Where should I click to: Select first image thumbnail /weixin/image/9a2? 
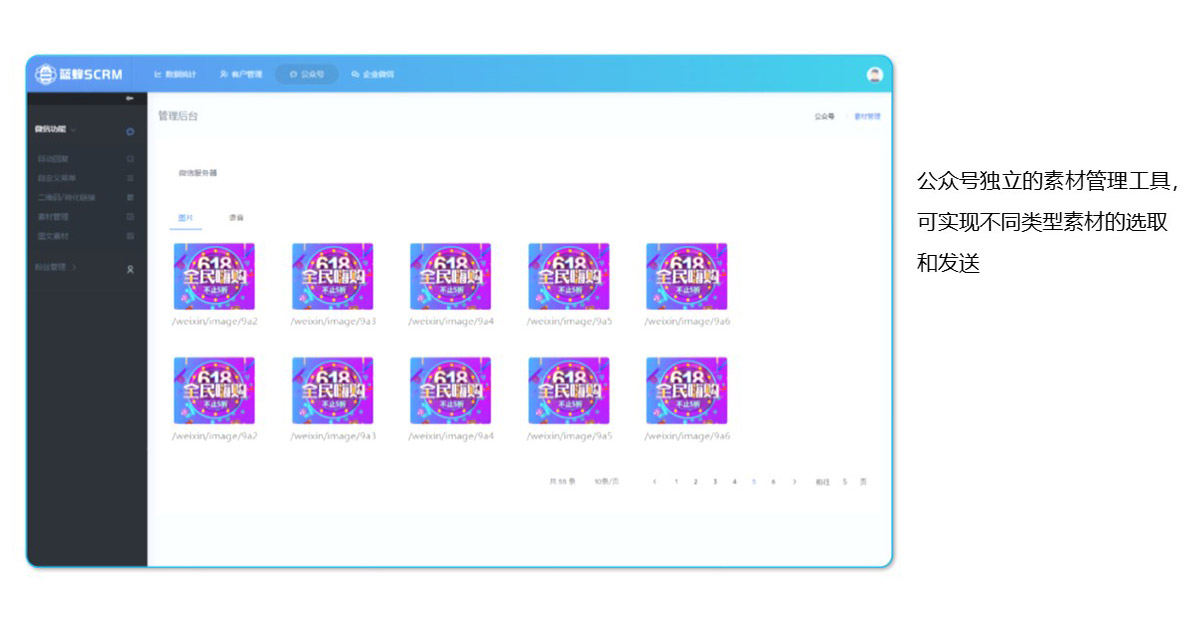214,276
